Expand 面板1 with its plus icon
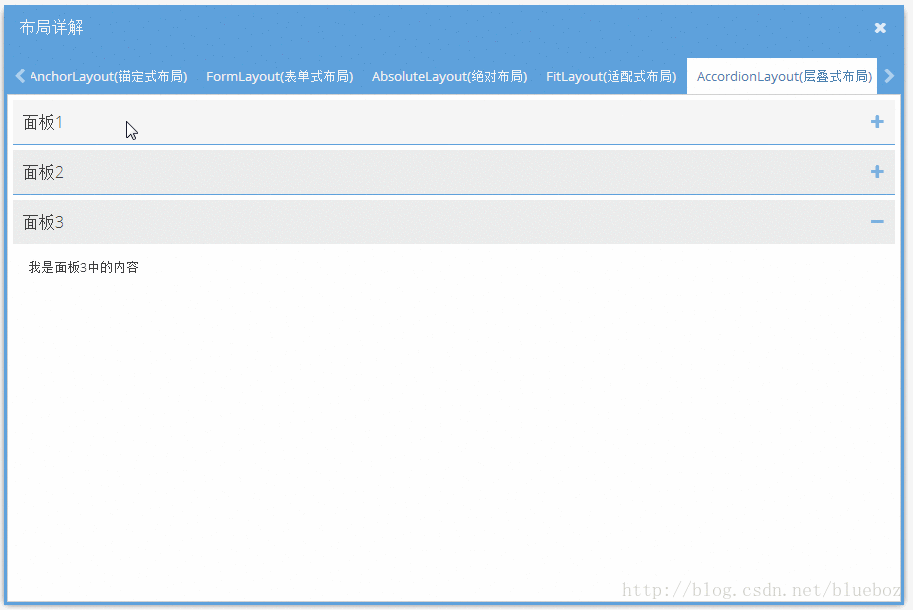This screenshot has height=610, width=913. pos(877,122)
